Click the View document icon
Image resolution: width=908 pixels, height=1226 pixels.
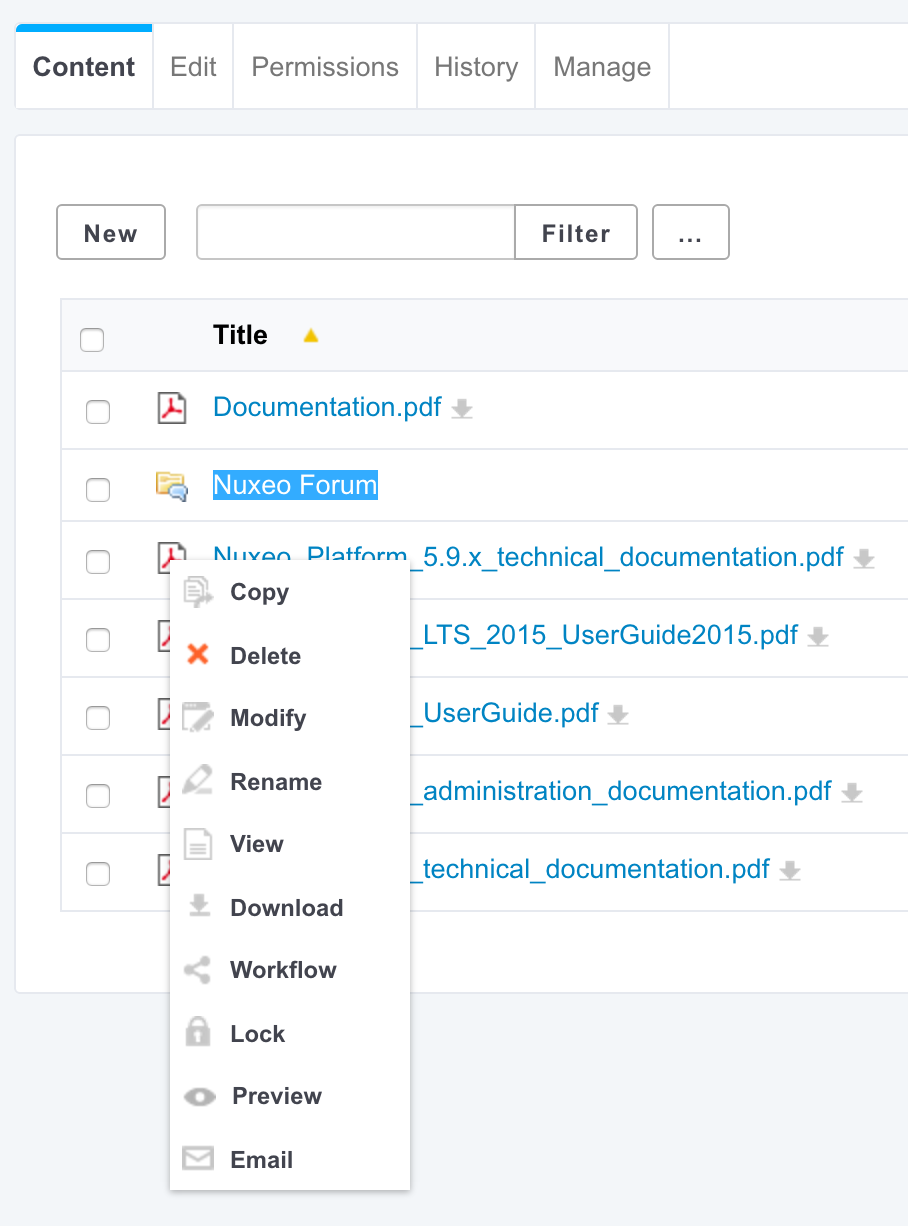pyautogui.click(x=198, y=844)
